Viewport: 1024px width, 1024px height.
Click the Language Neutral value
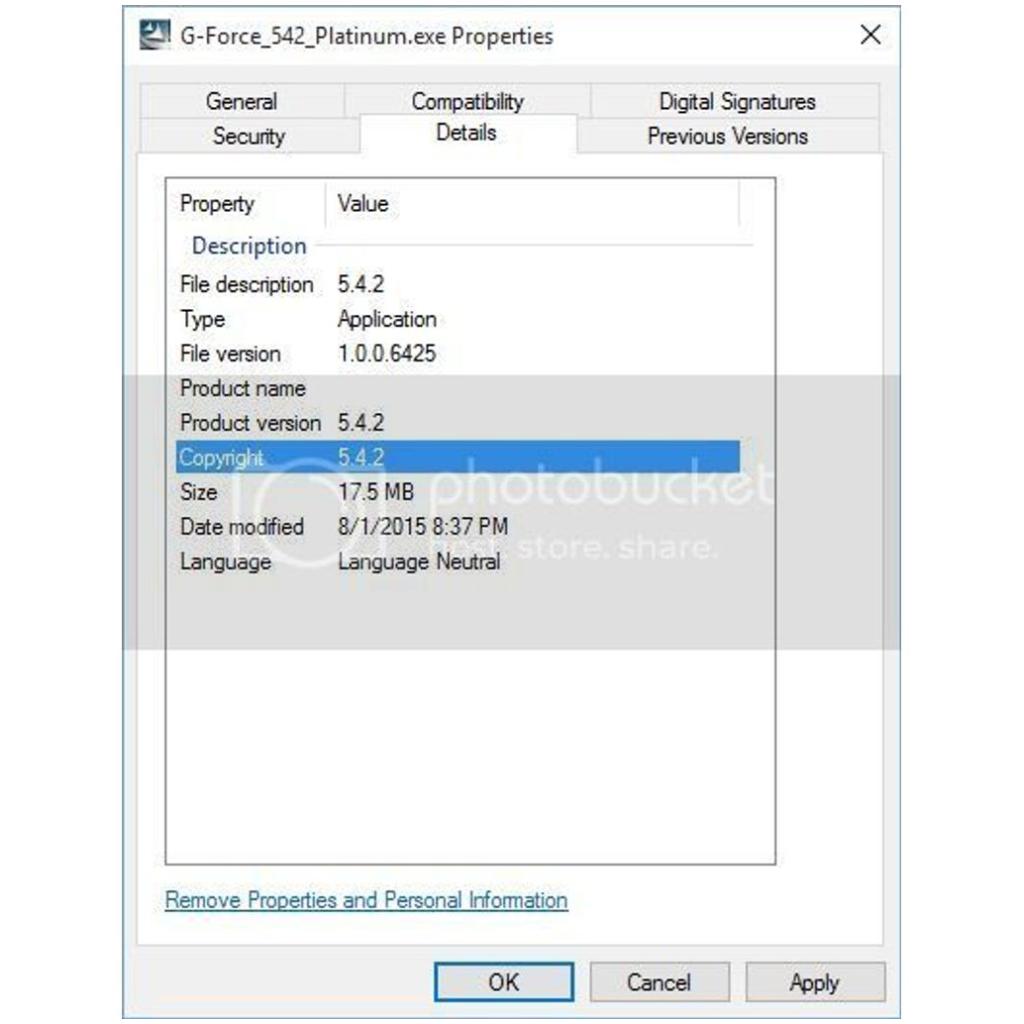click(x=419, y=562)
